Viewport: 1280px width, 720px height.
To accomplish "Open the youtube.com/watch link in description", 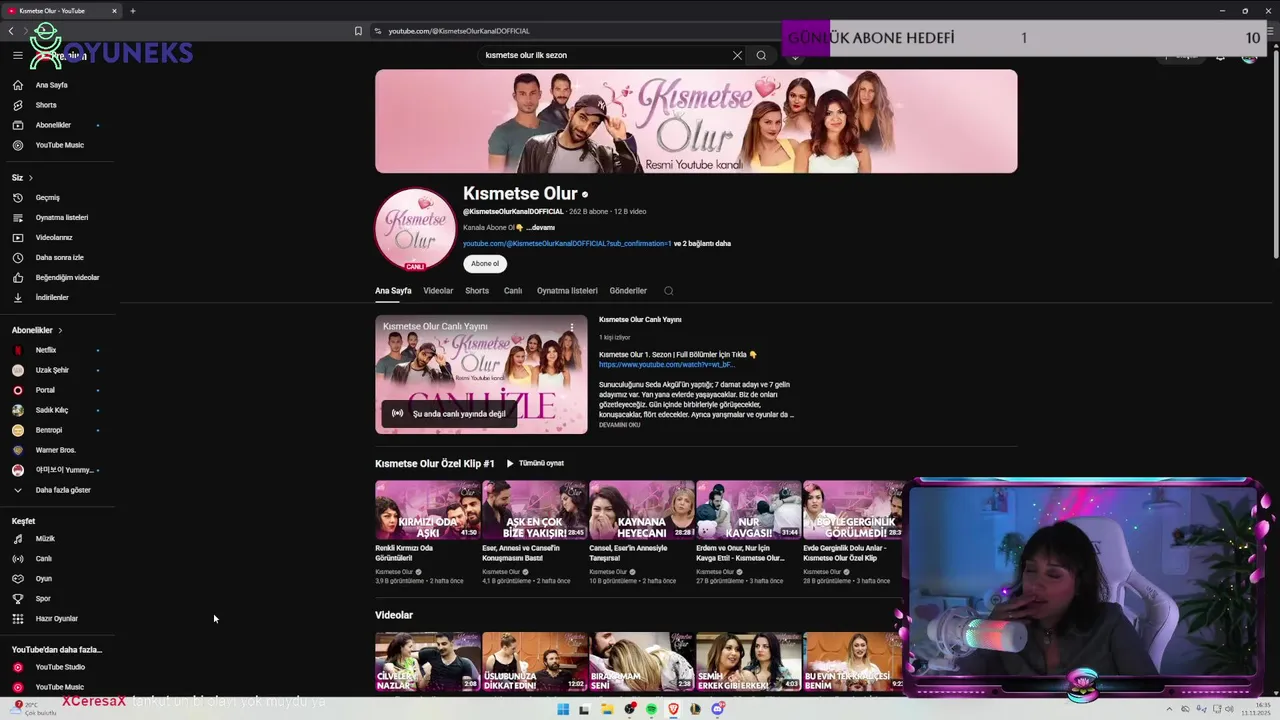I will point(666,365).
